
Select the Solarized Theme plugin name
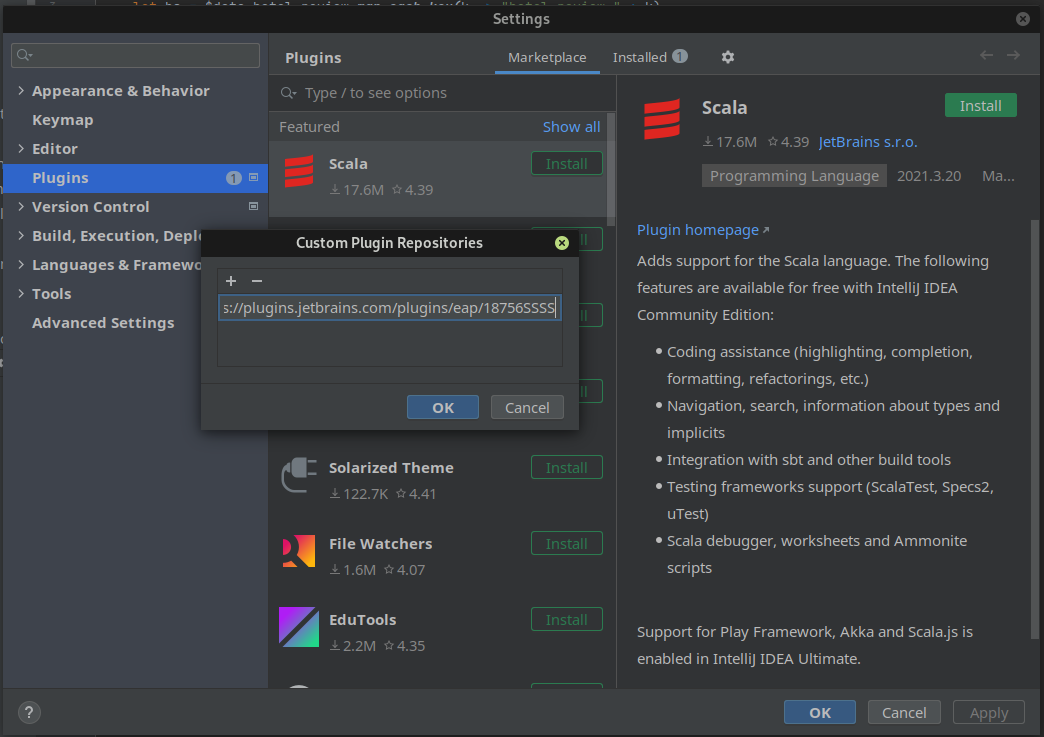point(391,467)
